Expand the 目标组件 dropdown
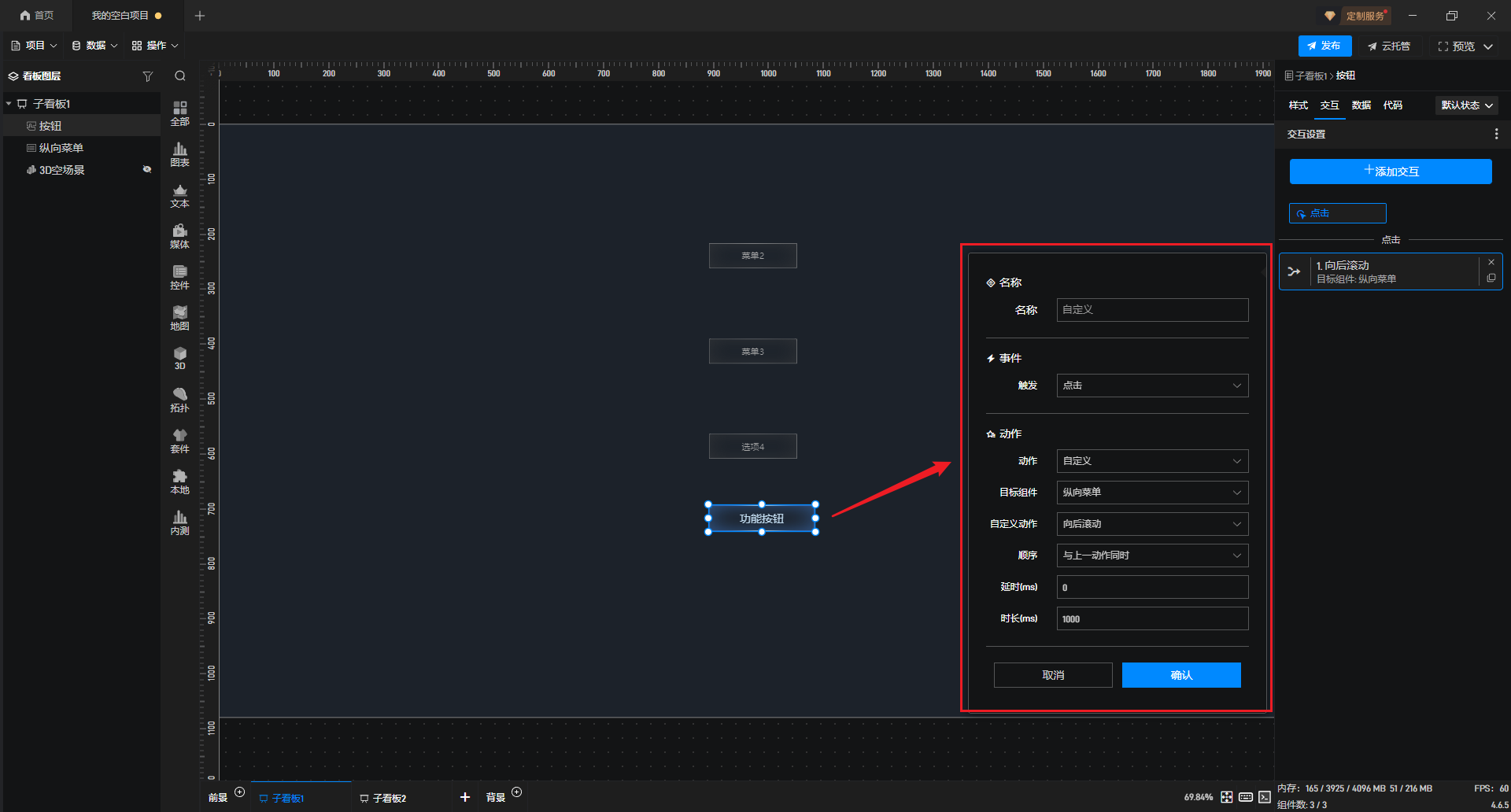1511x812 pixels. coord(1151,493)
